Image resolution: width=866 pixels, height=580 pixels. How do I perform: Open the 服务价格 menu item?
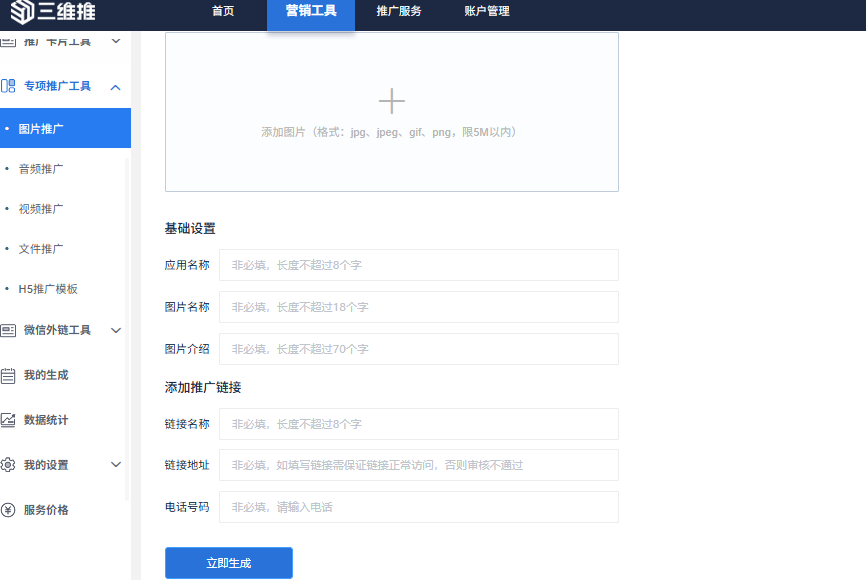click(46, 510)
